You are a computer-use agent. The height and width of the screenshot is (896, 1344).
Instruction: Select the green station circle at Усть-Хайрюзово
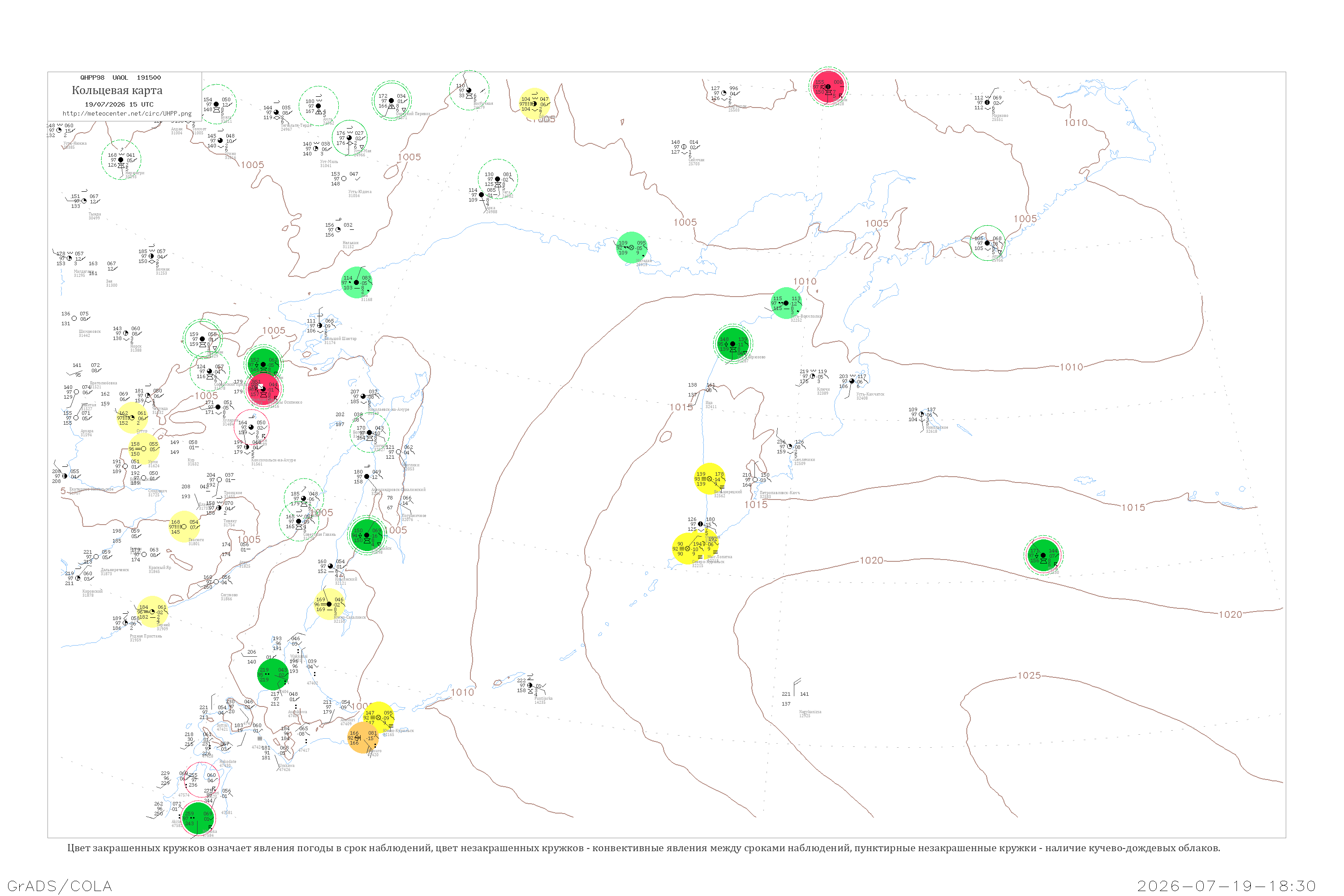732,344
